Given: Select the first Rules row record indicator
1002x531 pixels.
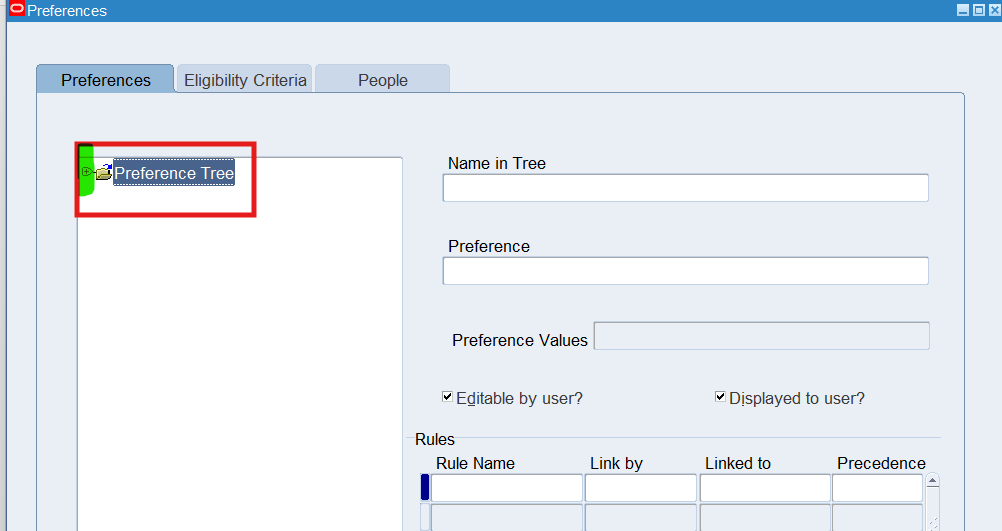Looking at the screenshot, I should [x=425, y=487].
